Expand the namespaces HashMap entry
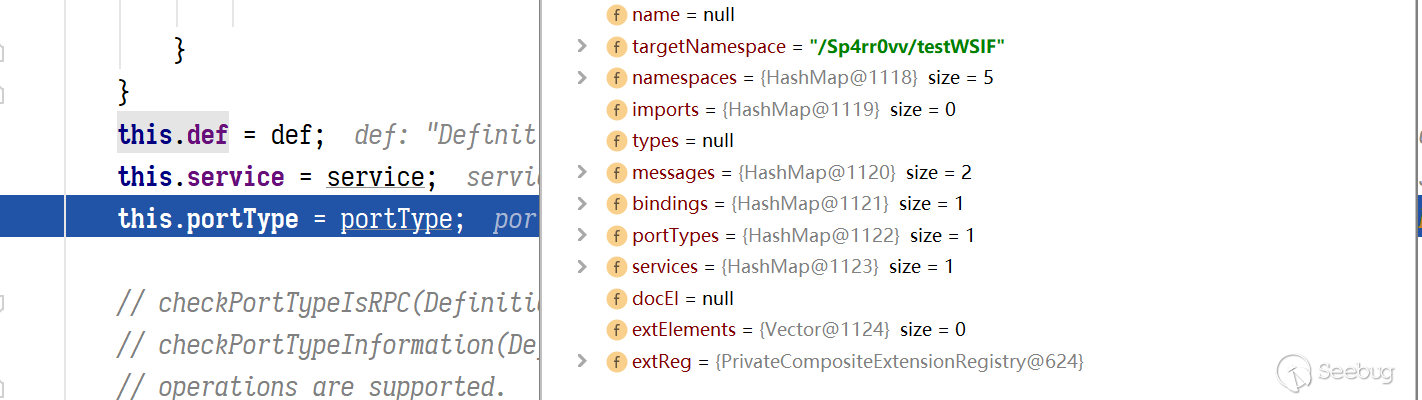1422x400 pixels. 582,78
